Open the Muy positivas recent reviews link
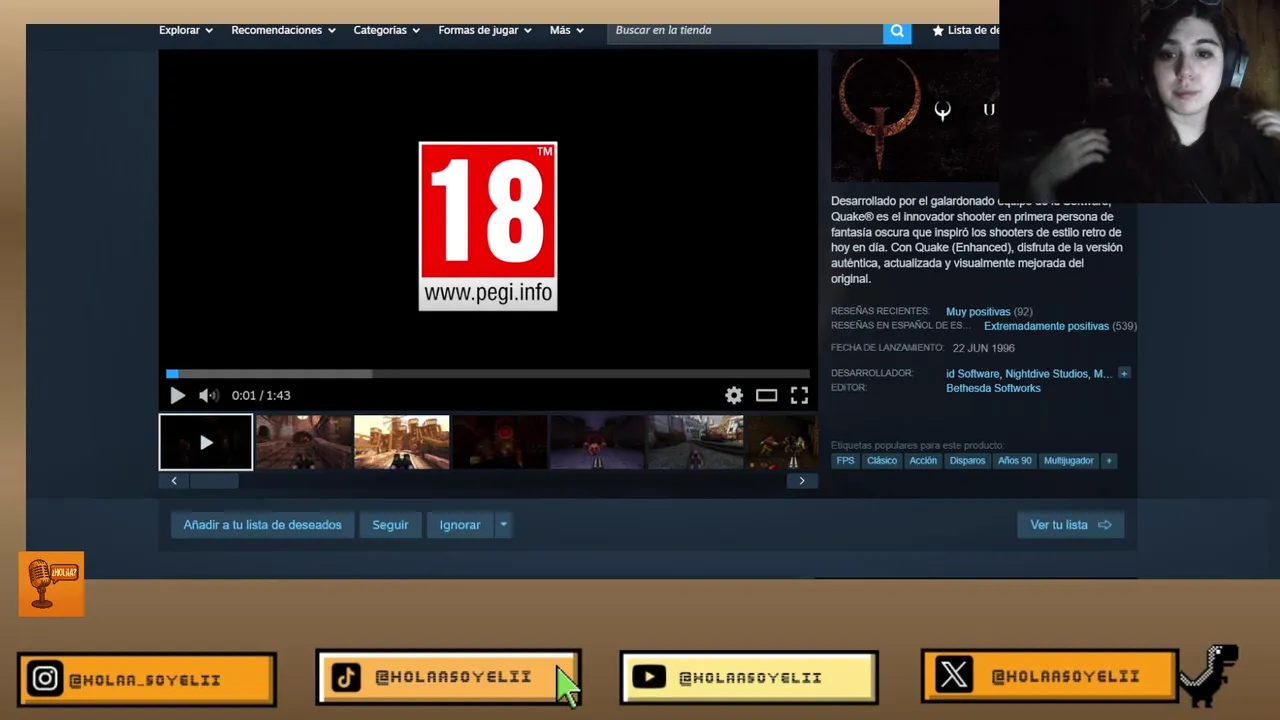The image size is (1280, 720). click(978, 311)
